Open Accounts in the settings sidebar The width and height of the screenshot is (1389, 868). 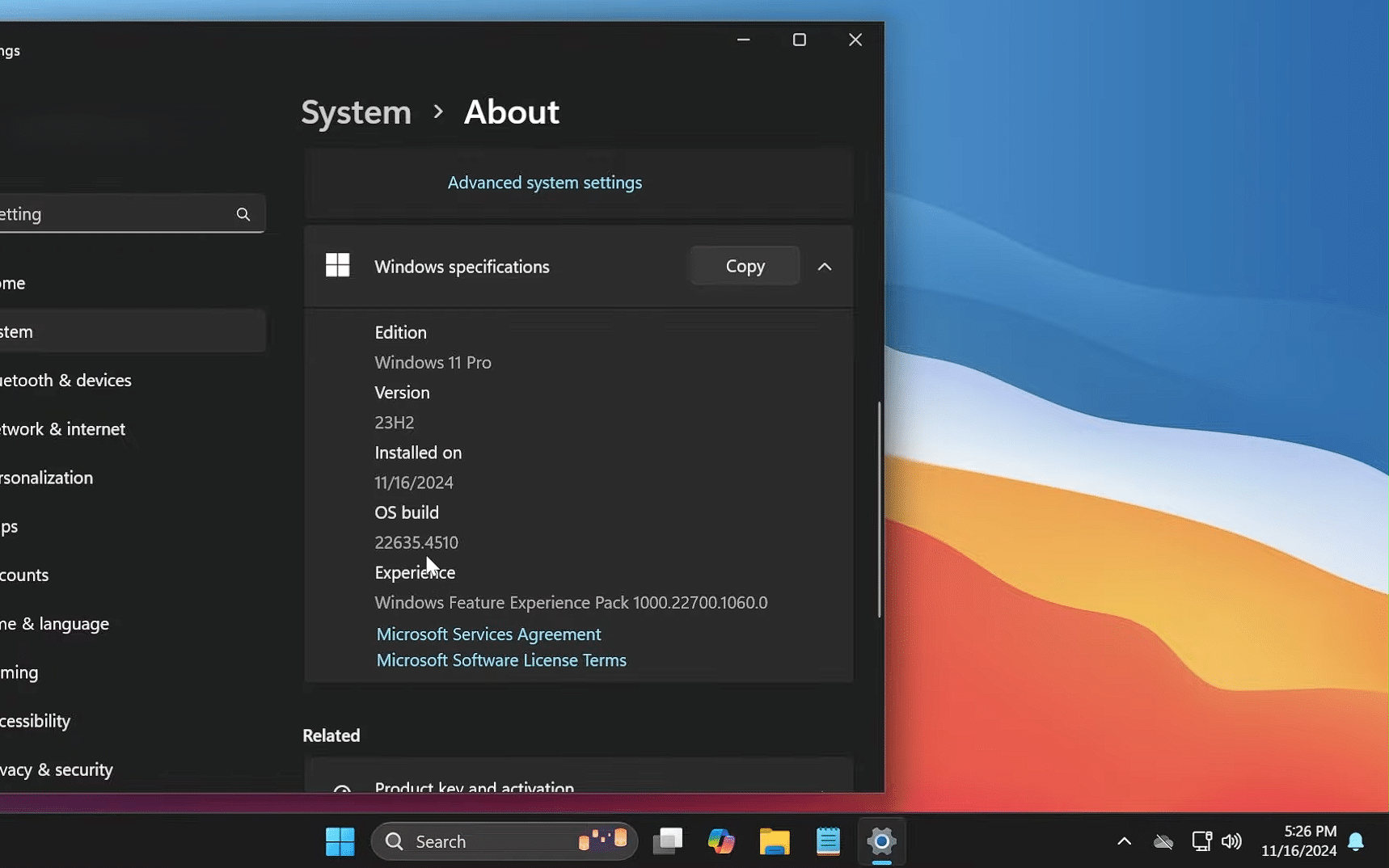pyautogui.click(x=132, y=575)
